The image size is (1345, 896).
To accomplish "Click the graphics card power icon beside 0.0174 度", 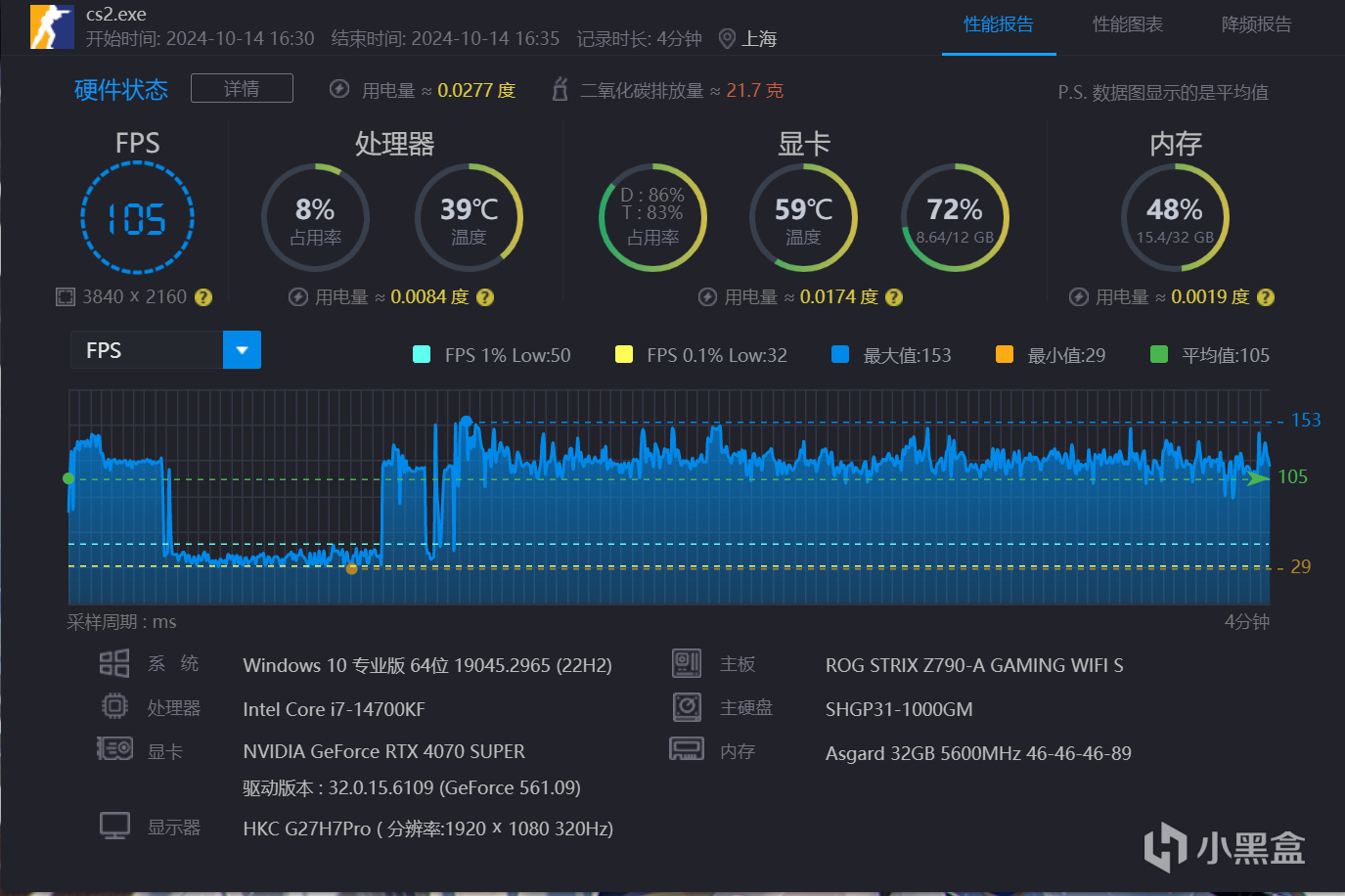I will (708, 297).
